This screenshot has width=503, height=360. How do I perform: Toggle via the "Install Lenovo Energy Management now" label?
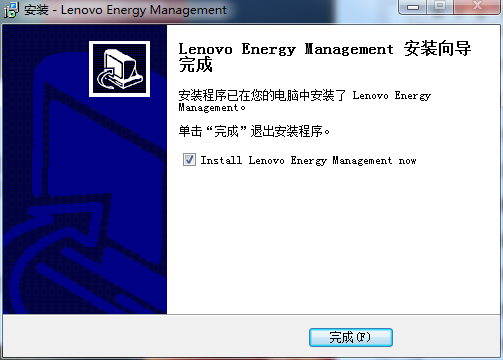coord(308,161)
